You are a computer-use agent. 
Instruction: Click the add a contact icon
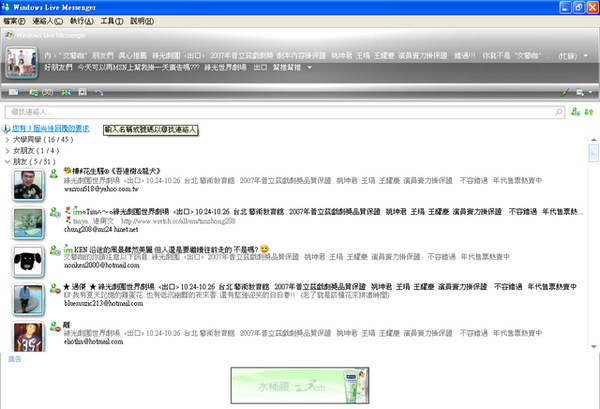point(576,112)
